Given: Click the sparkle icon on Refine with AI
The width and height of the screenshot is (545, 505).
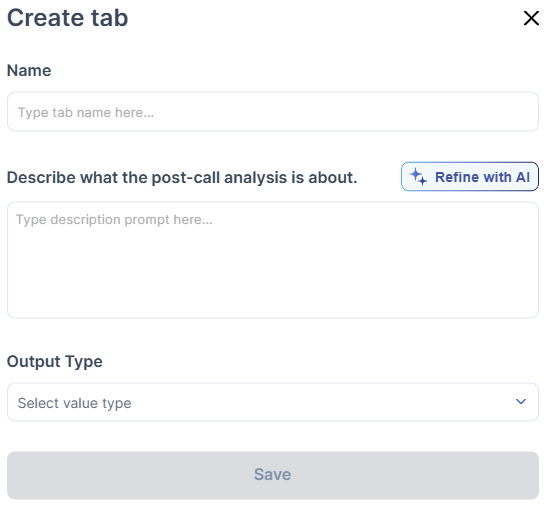Looking at the screenshot, I should [417, 177].
